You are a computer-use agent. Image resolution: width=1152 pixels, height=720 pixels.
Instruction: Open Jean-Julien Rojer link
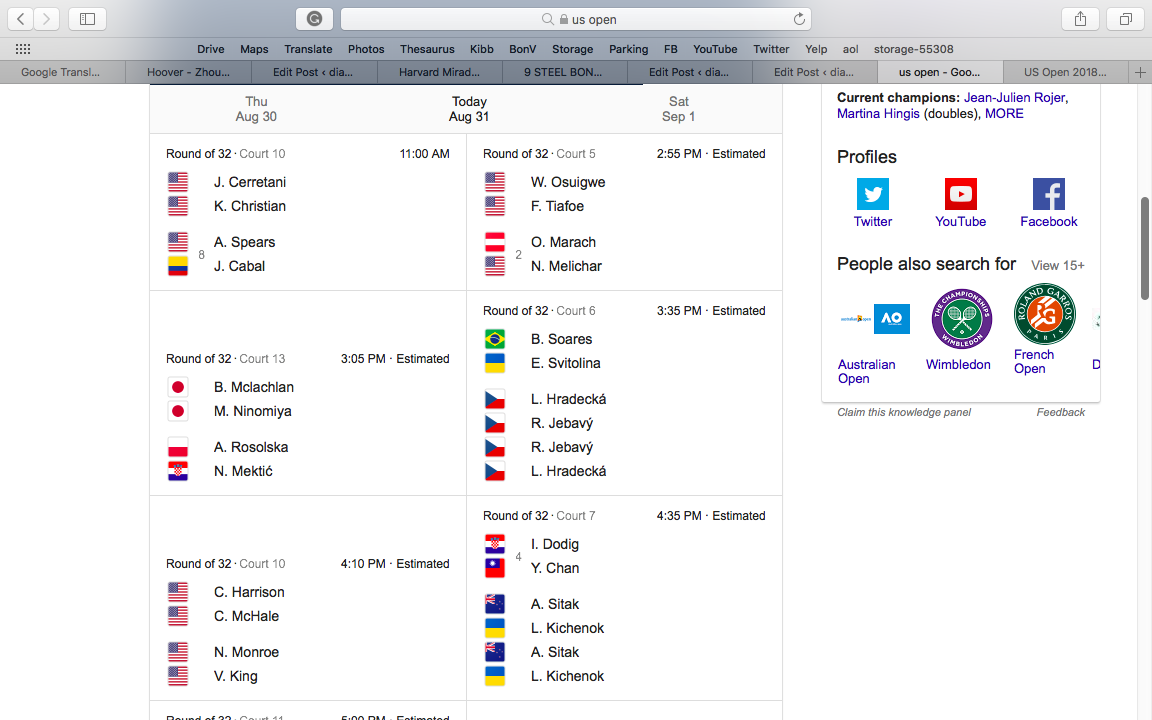pos(1014,98)
